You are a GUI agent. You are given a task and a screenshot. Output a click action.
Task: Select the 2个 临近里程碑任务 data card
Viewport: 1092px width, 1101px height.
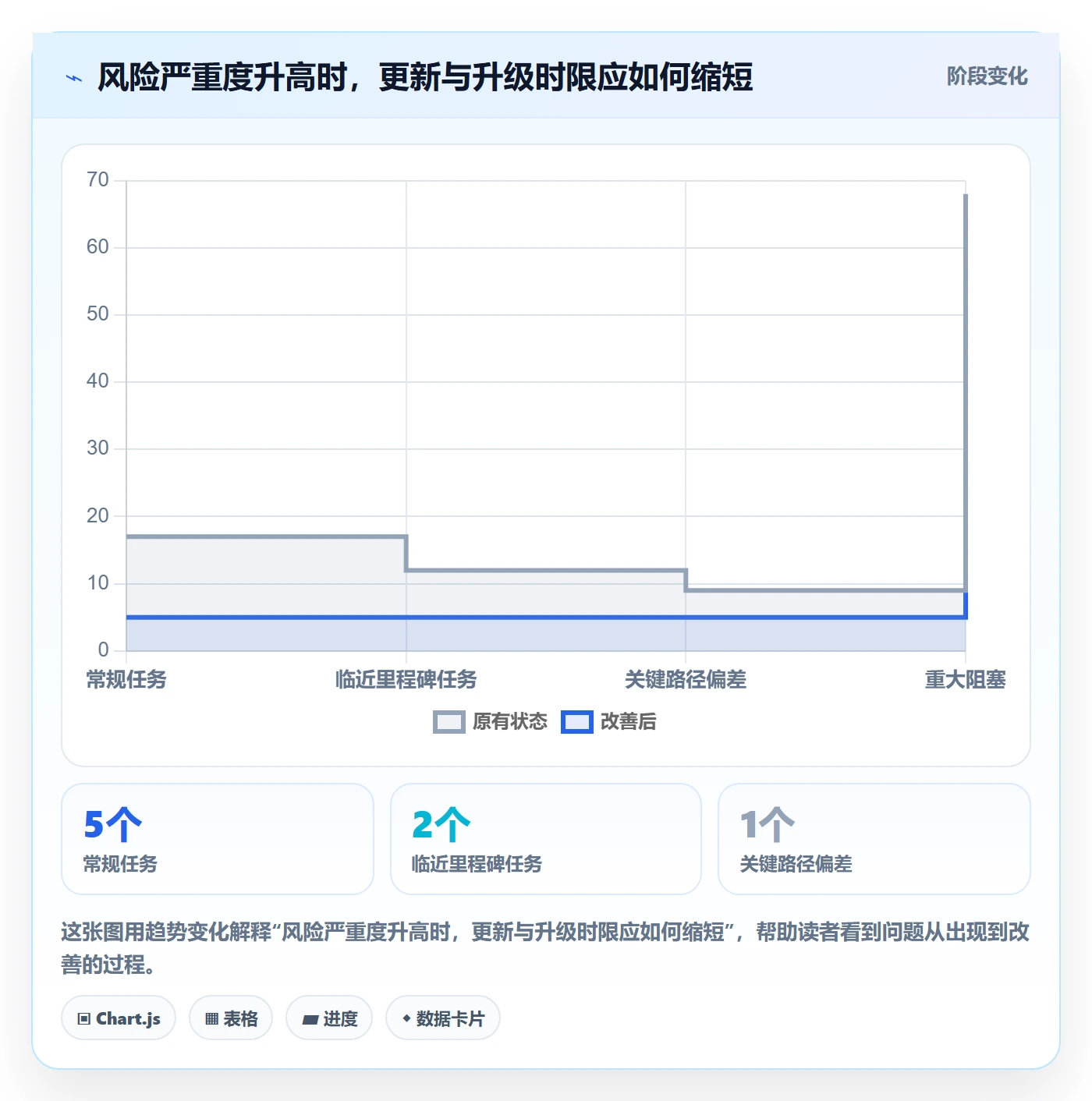click(546, 839)
